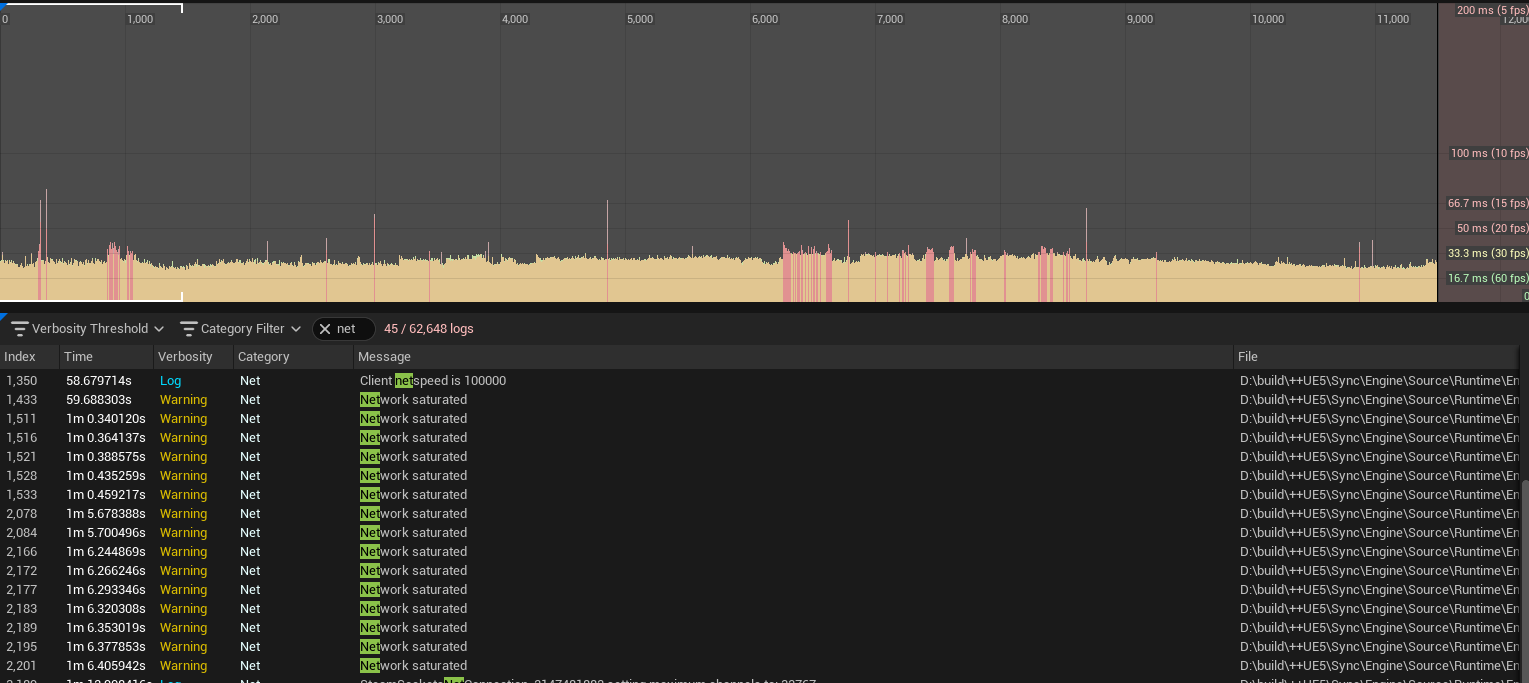Clear the 'net' search filter with X
Image resolution: width=1529 pixels, height=683 pixels.
click(x=325, y=329)
